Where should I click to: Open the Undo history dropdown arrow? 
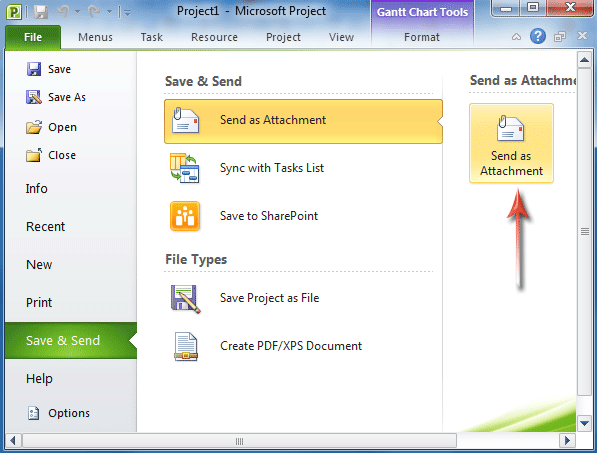(x=77, y=12)
